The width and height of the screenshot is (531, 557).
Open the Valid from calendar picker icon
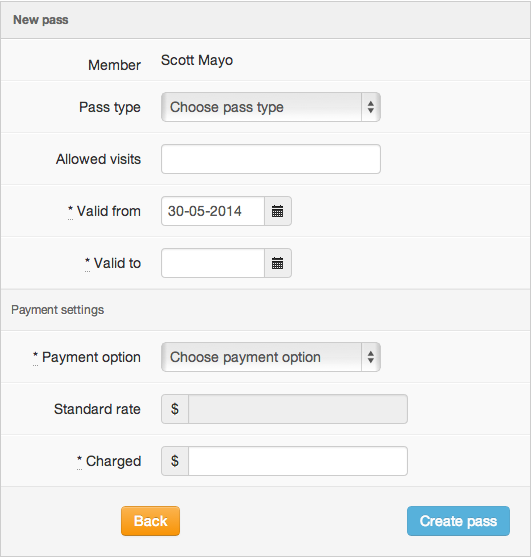click(278, 211)
